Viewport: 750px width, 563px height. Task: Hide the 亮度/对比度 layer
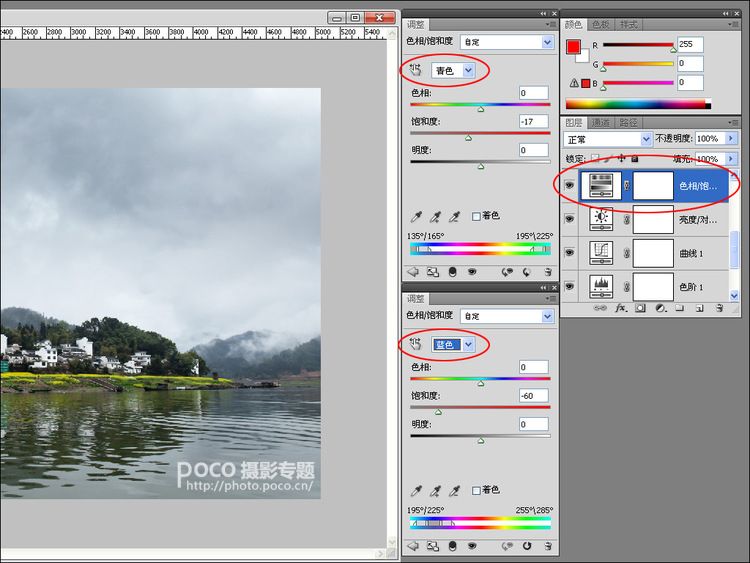pyautogui.click(x=569, y=219)
